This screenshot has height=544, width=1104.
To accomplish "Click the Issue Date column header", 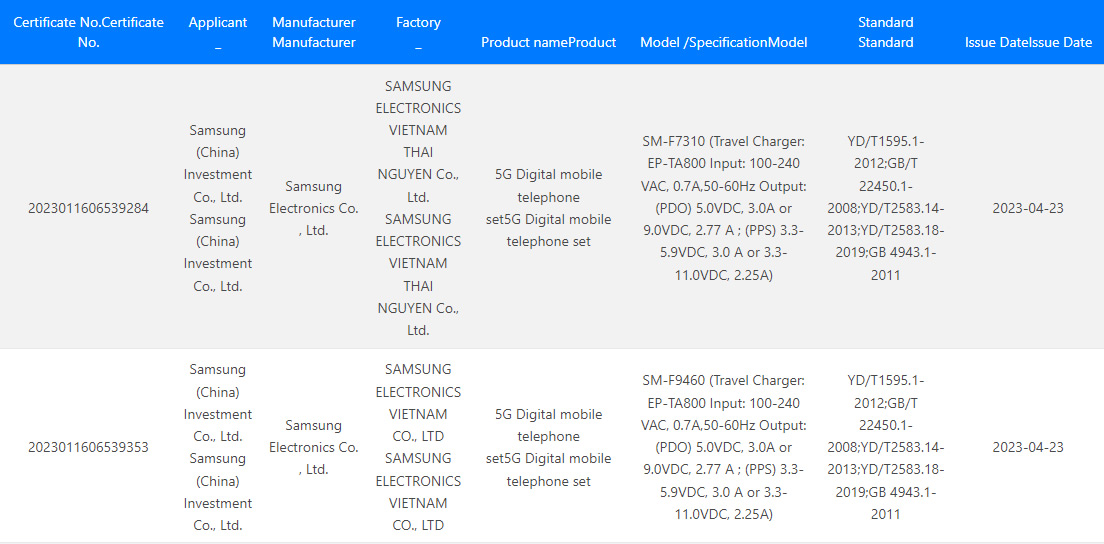I will pyautogui.click(x=1029, y=42).
